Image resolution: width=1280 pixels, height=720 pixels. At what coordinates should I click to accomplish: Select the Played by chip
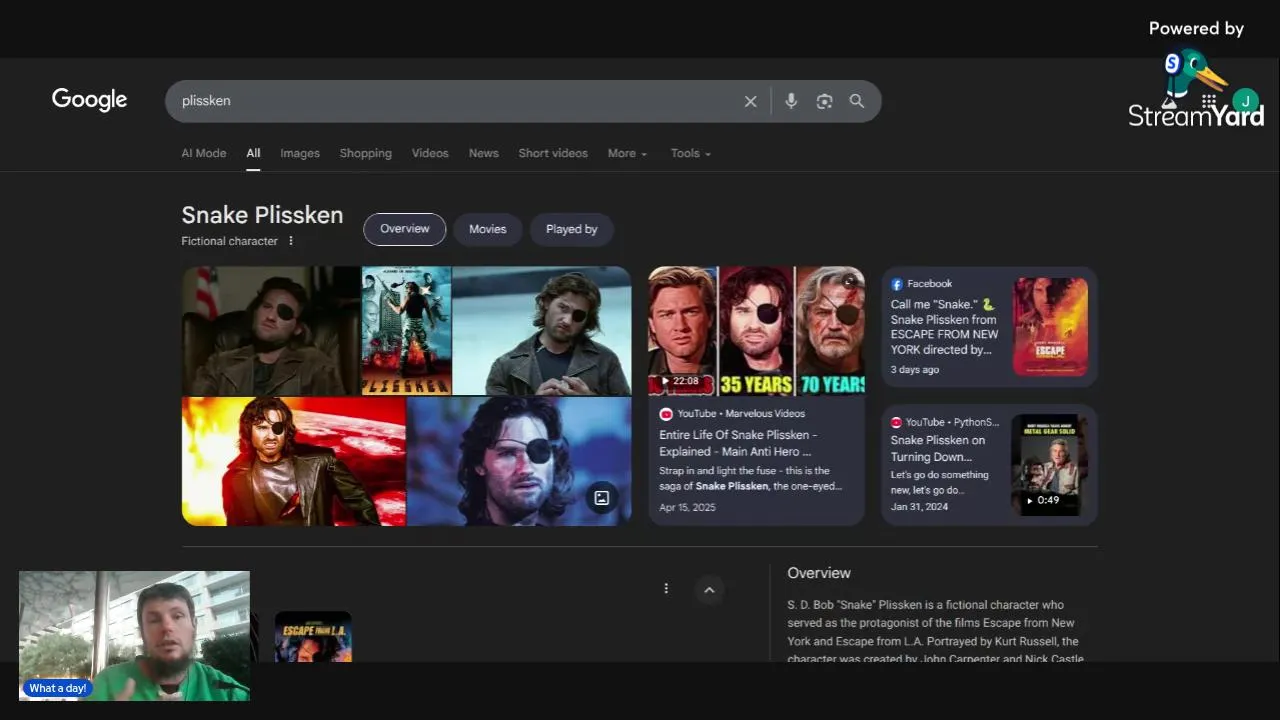point(571,229)
